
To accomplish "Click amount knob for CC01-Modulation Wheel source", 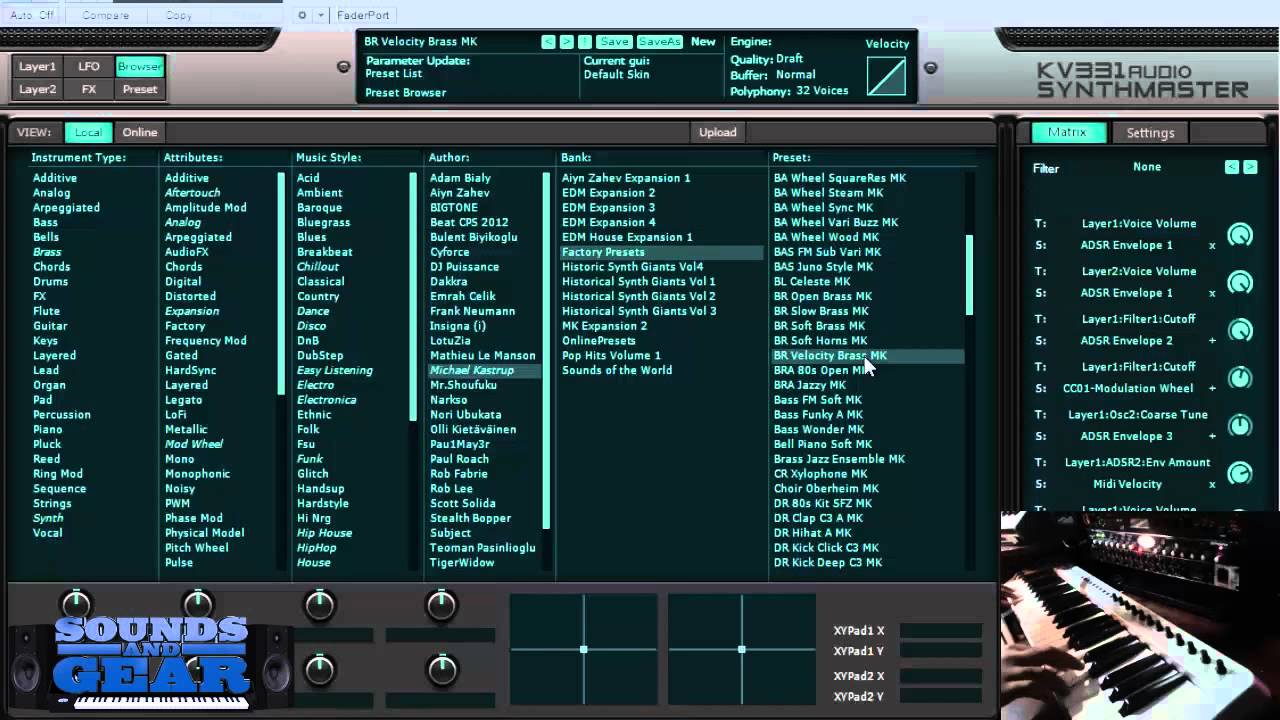I will [x=1240, y=378].
